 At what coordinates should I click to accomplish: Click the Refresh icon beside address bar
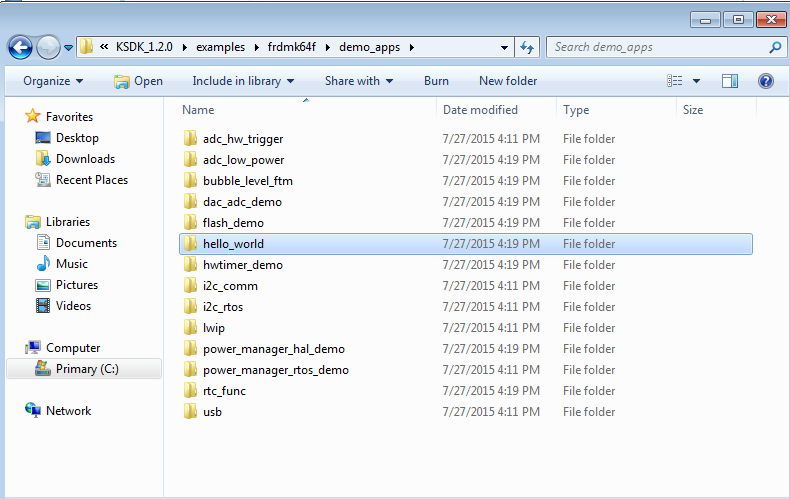(527, 47)
